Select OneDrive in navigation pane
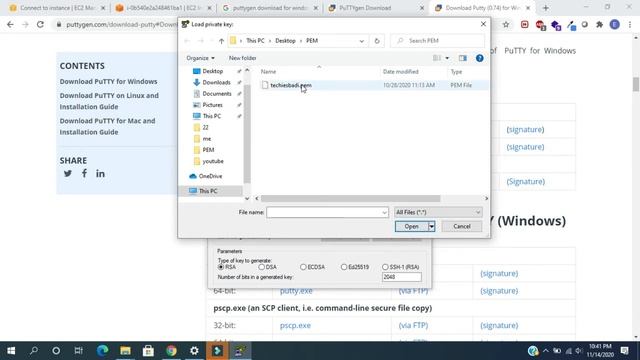 click(210, 176)
